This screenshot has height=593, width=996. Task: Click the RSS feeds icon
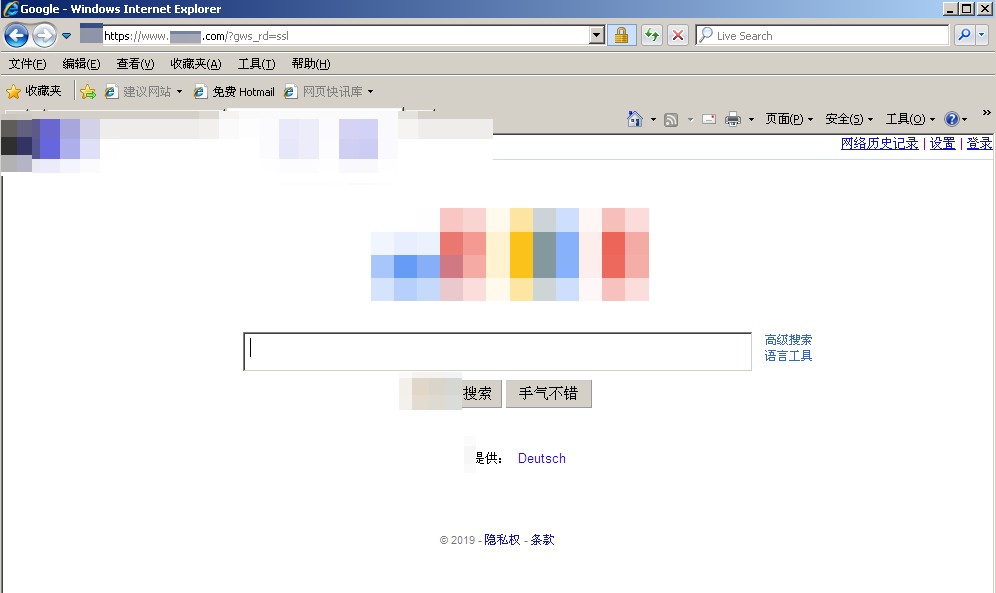pyautogui.click(x=671, y=119)
